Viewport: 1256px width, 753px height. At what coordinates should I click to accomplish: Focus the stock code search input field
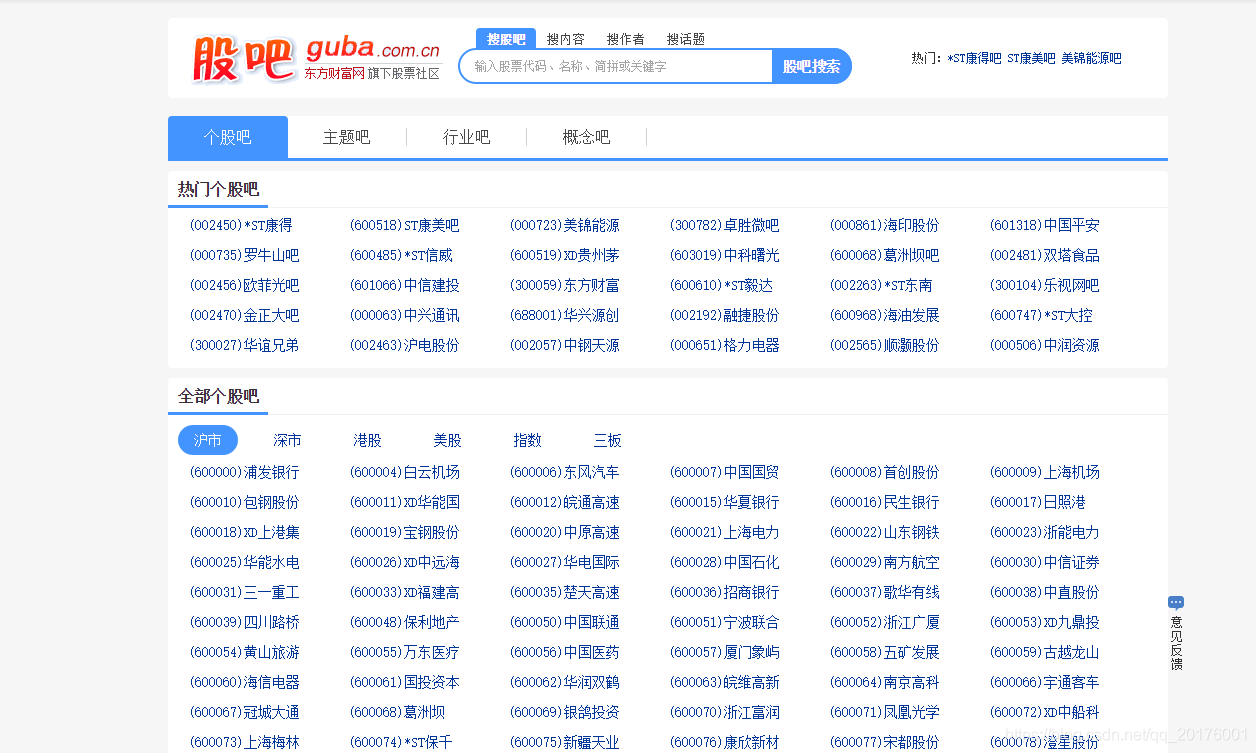pyautogui.click(x=616, y=66)
